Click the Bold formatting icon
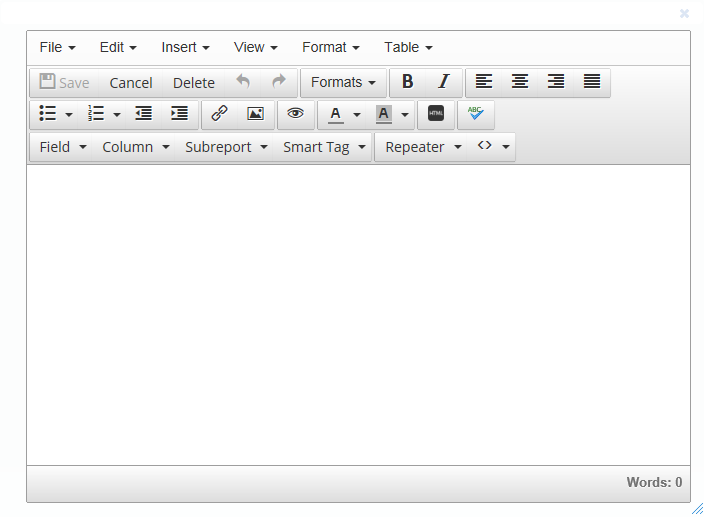Screen dimensions: 704x517 pos(407,82)
